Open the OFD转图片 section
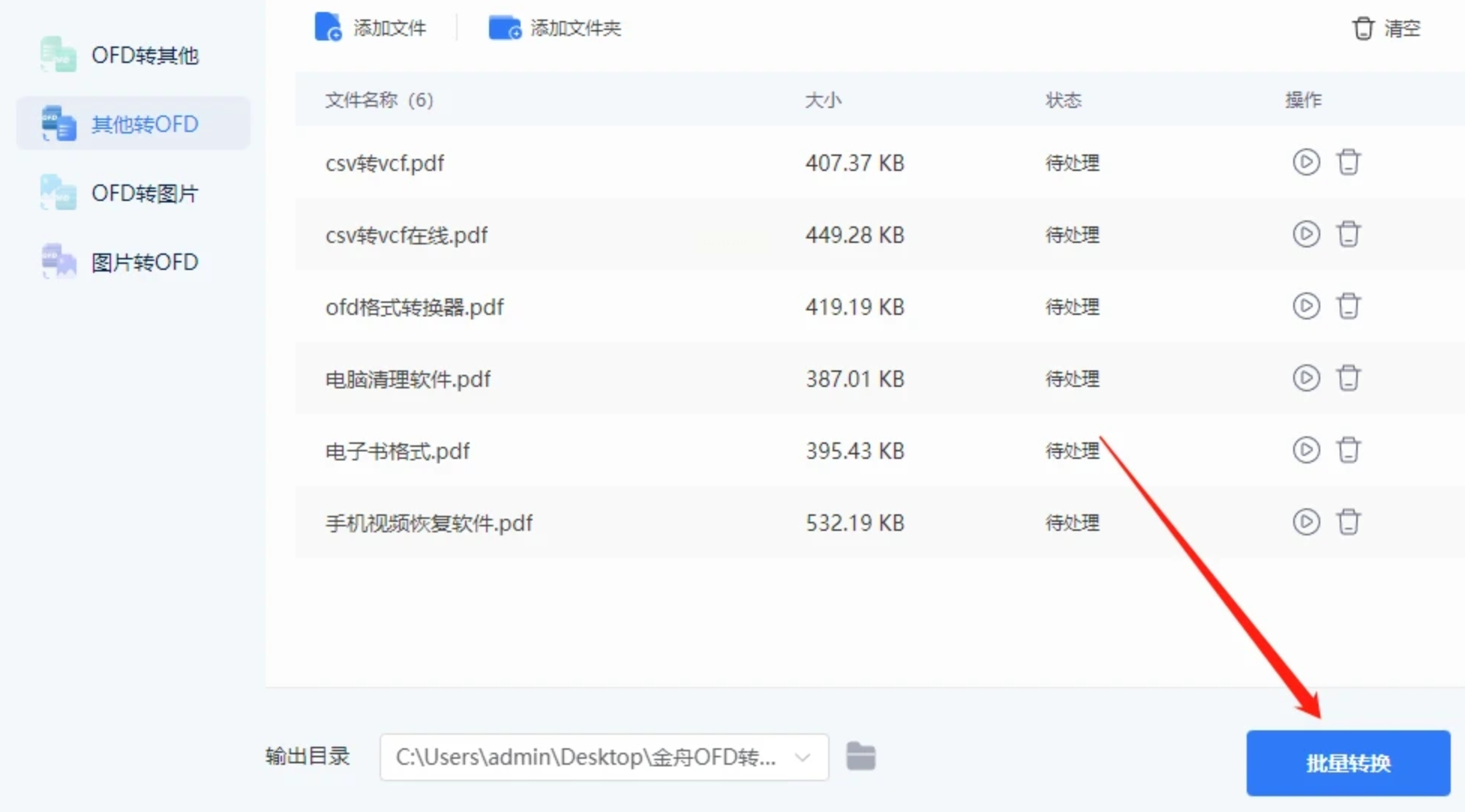Screen dimensions: 1465x812 click(133, 193)
